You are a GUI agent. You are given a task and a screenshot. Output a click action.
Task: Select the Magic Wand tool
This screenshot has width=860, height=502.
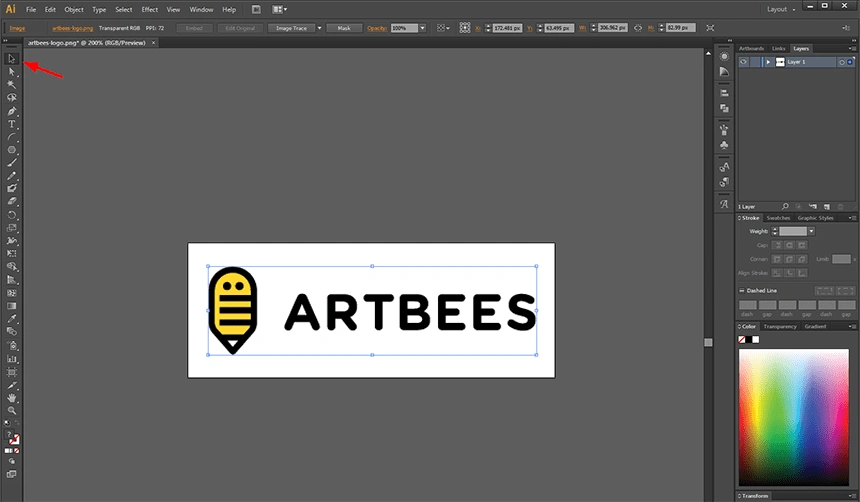point(12,85)
